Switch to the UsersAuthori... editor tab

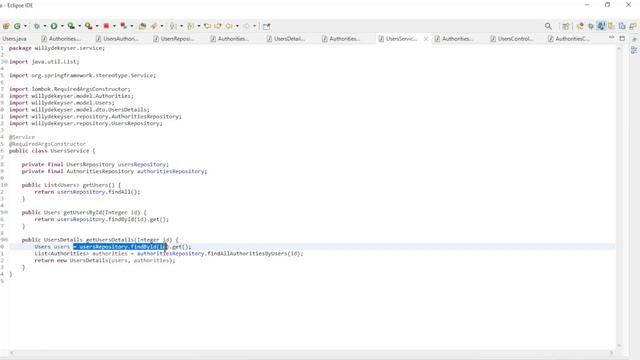[x=117, y=39]
